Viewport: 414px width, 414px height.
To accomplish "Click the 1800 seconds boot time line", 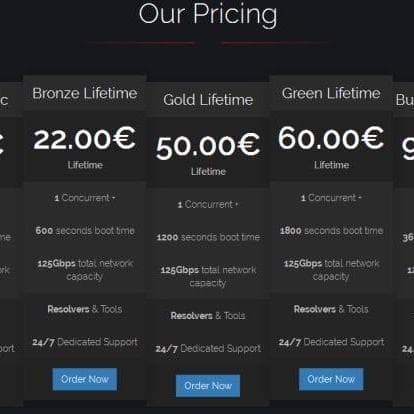I will coord(331,231).
